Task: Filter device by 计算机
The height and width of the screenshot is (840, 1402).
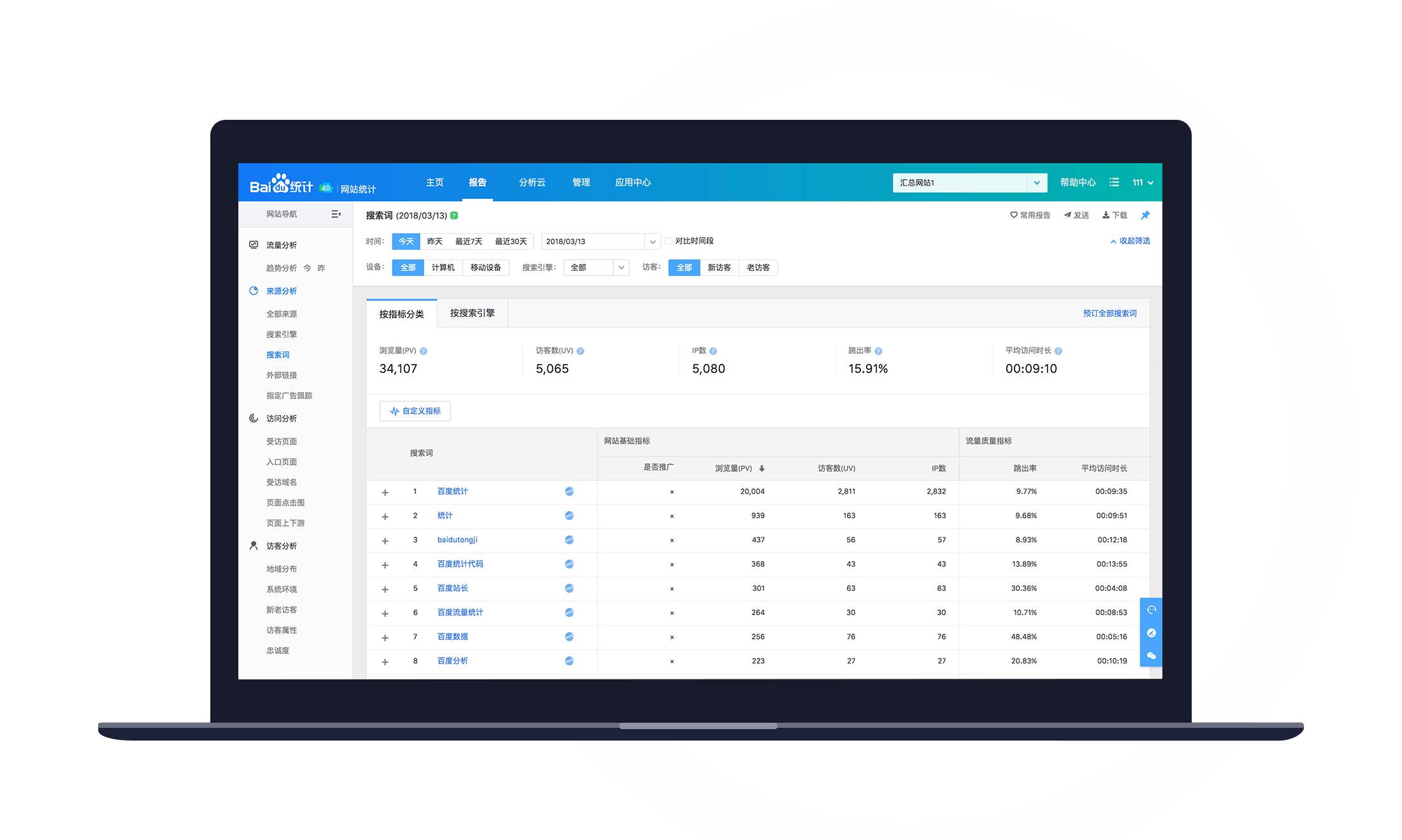Action: 443,268
